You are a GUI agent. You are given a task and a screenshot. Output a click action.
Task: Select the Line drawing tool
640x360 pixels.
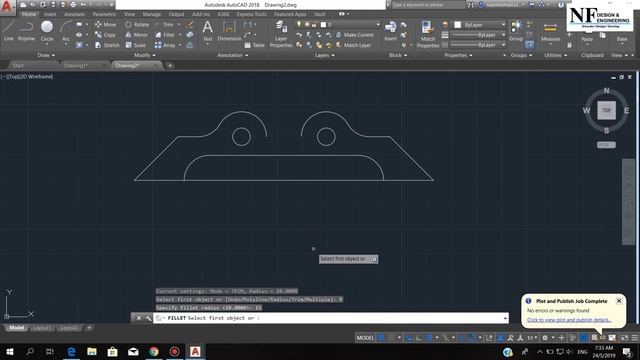[9, 31]
